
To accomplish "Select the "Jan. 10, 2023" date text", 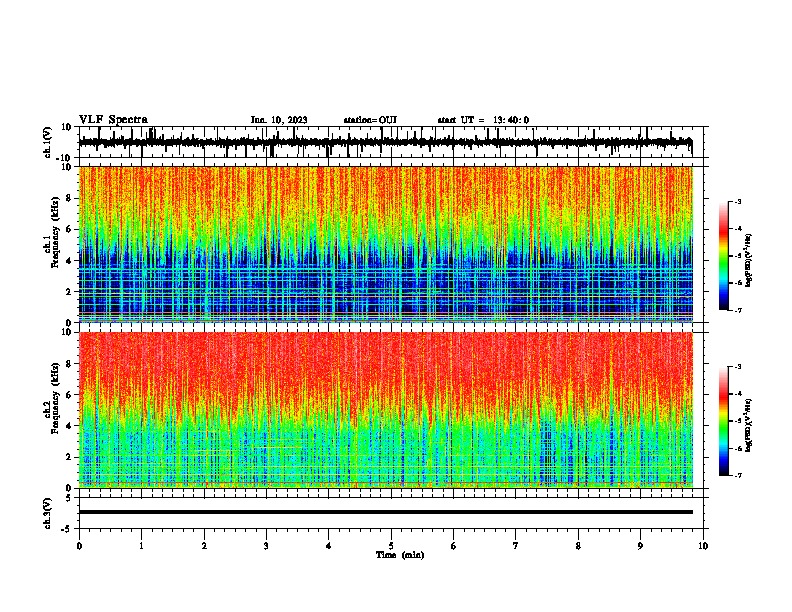I will coord(279,120).
